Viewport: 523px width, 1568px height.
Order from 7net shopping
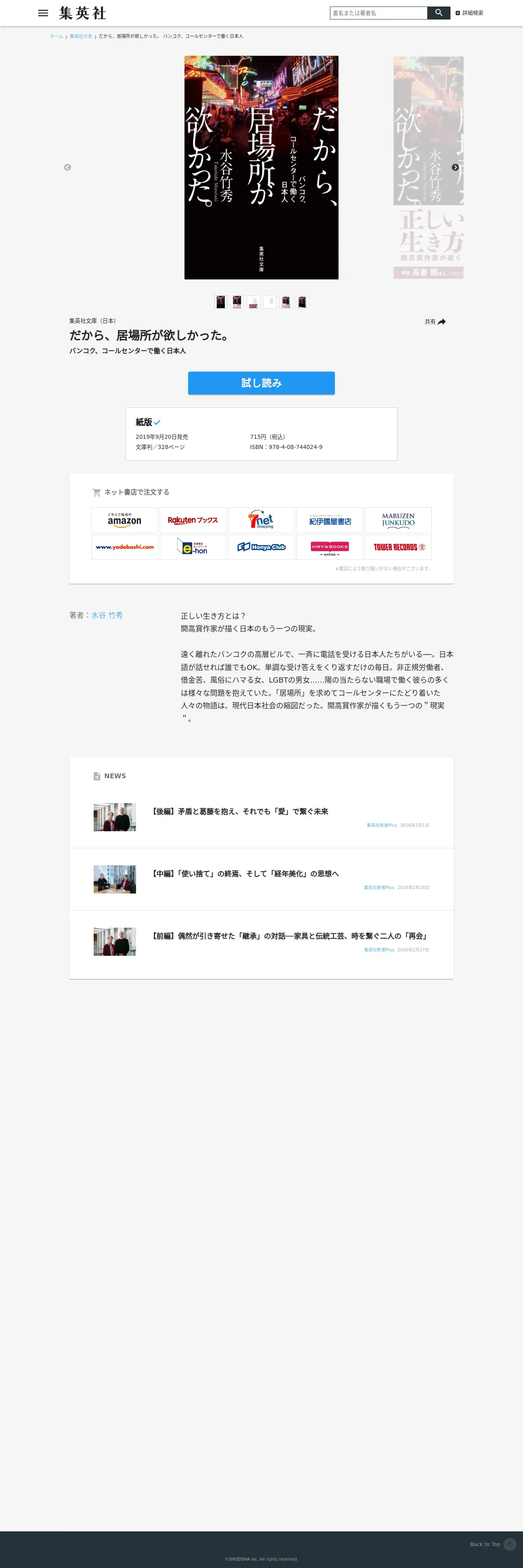tap(261, 520)
